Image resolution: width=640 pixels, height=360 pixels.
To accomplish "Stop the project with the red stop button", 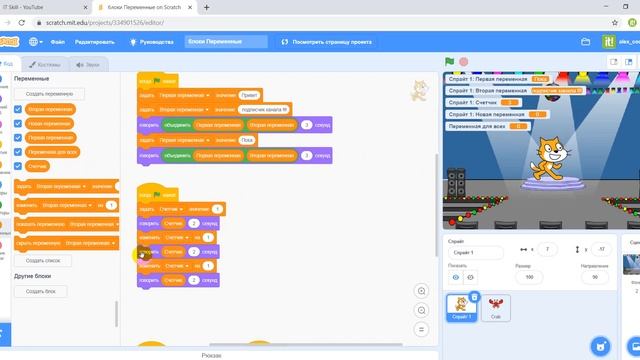I will (x=463, y=62).
